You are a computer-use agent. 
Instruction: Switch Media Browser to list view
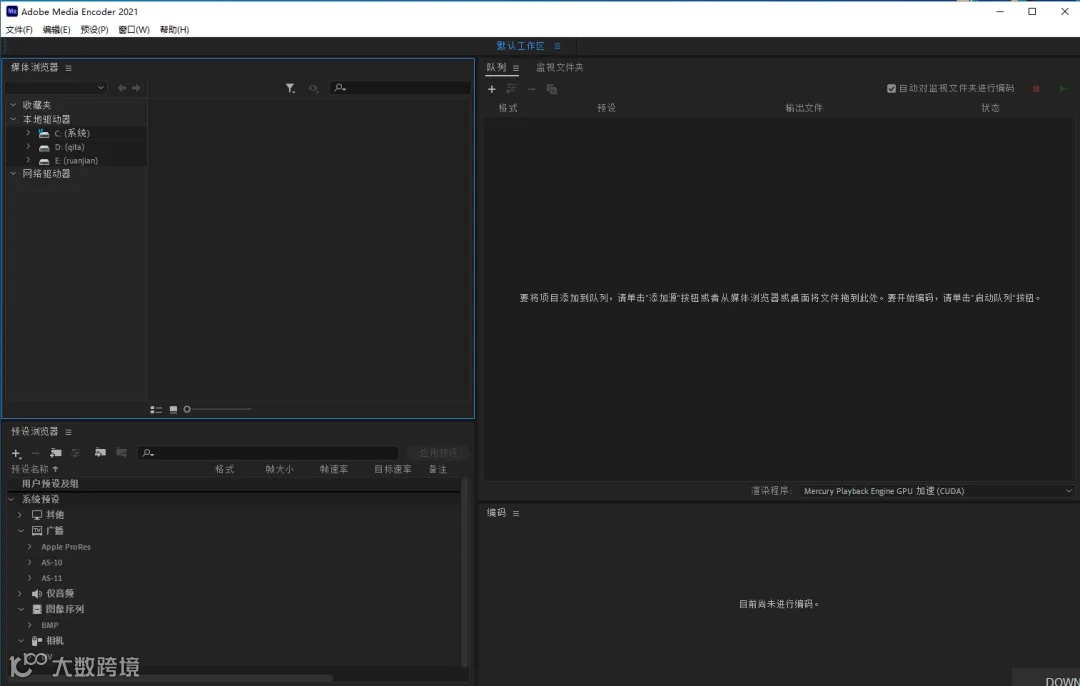point(156,409)
